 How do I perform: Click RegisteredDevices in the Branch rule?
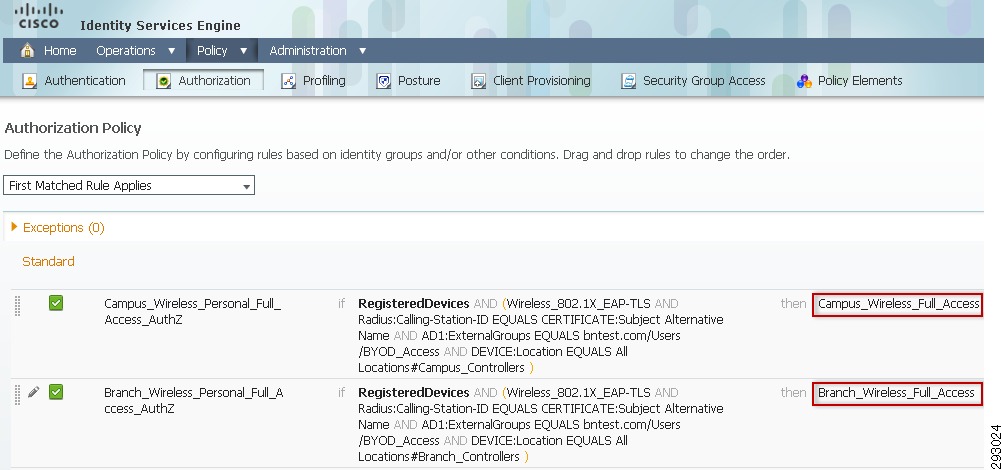click(x=414, y=393)
